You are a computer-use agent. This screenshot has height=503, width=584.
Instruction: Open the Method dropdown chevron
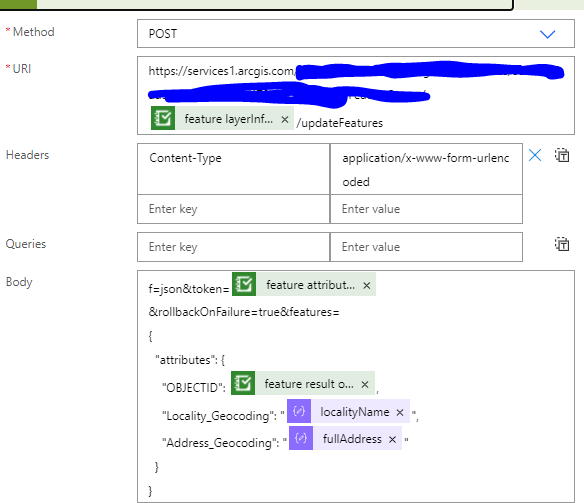tap(548, 34)
